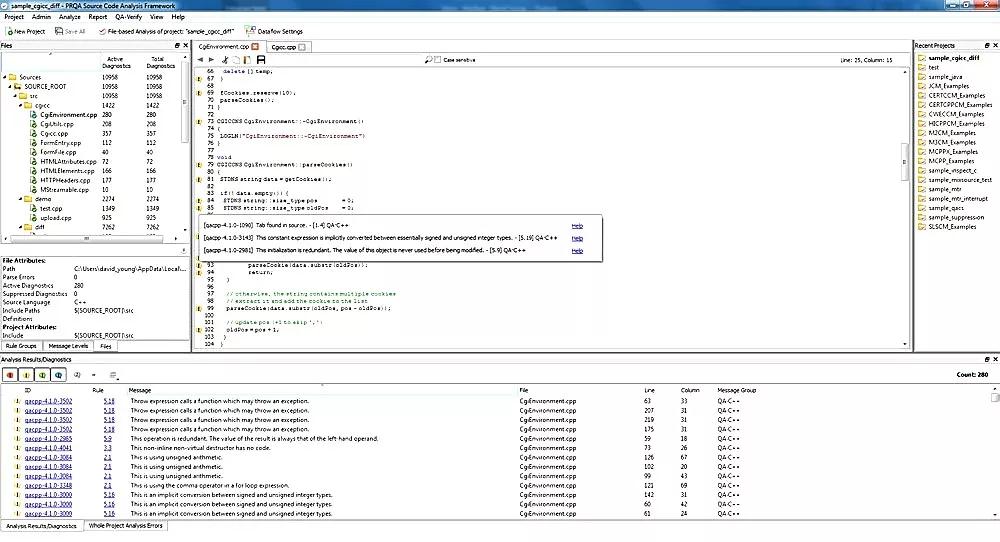The width and height of the screenshot is (1000, 542).
Task: Open Help link for constant expression conversion message
Action: [x=577, y=238]
